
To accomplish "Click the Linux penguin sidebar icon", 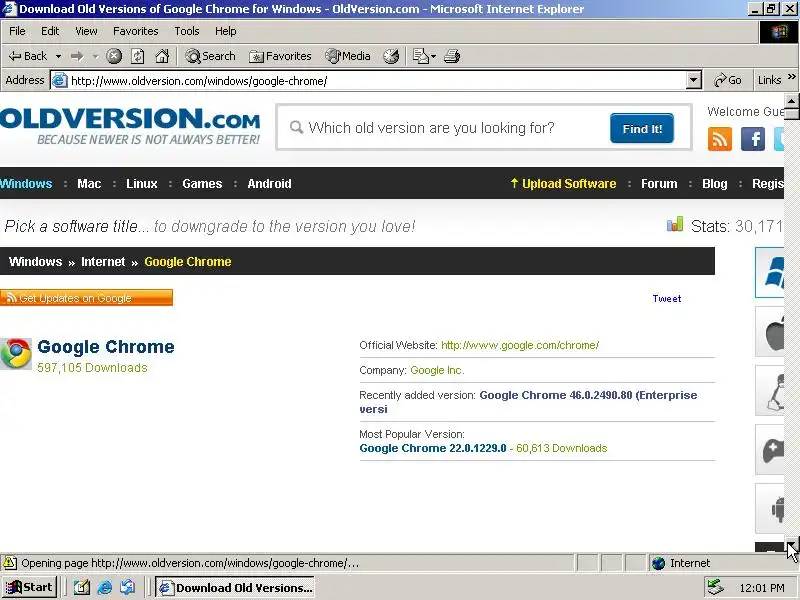I will [770, 391].
